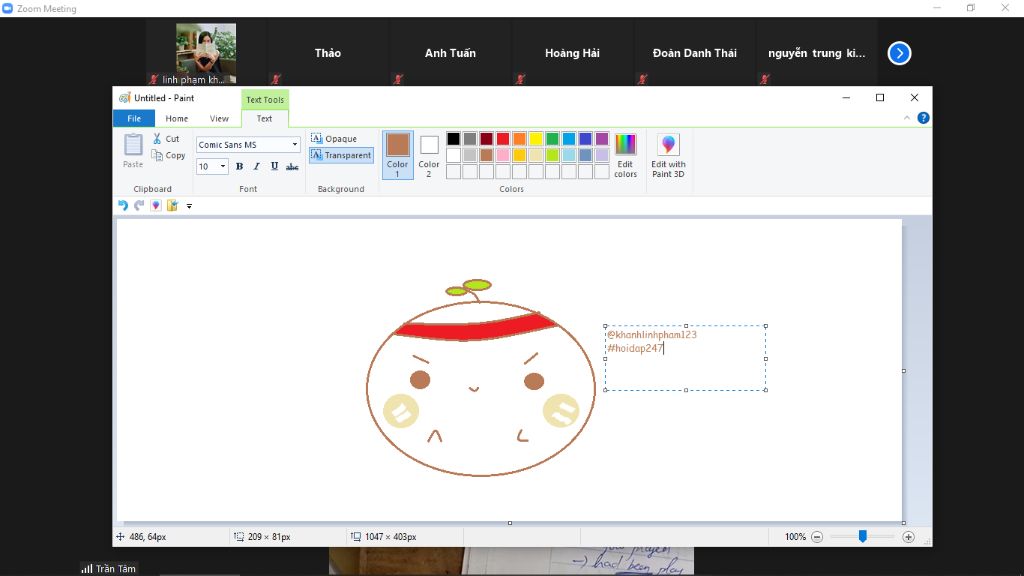This screenshot has height=576, width=1024.
Task: Select Color 2 swatch button
Action: (429, 155)
